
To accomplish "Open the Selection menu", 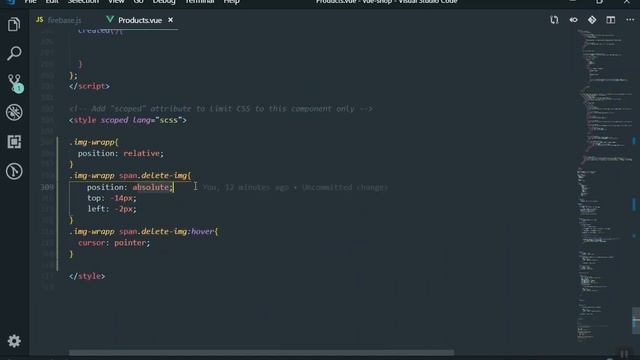I will click(x=83, y=2).
